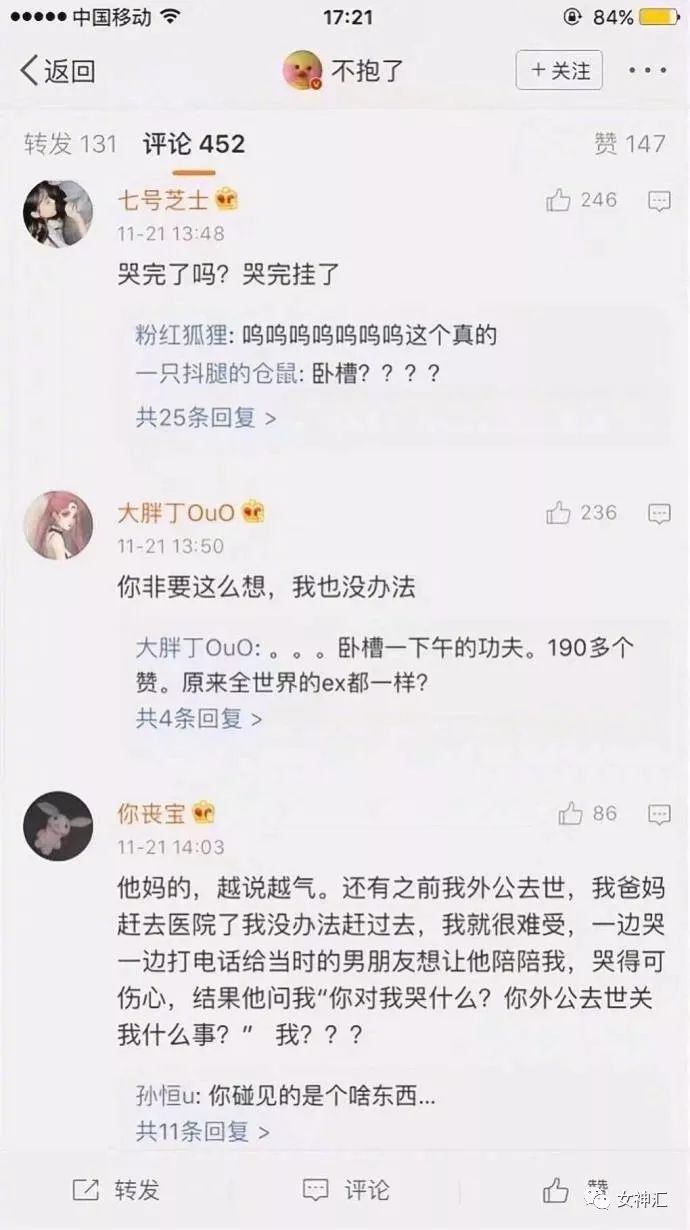Tap the bottom 转发 repost button
This screenshot has width=690, height=1230.
(x=116, y=1189)
